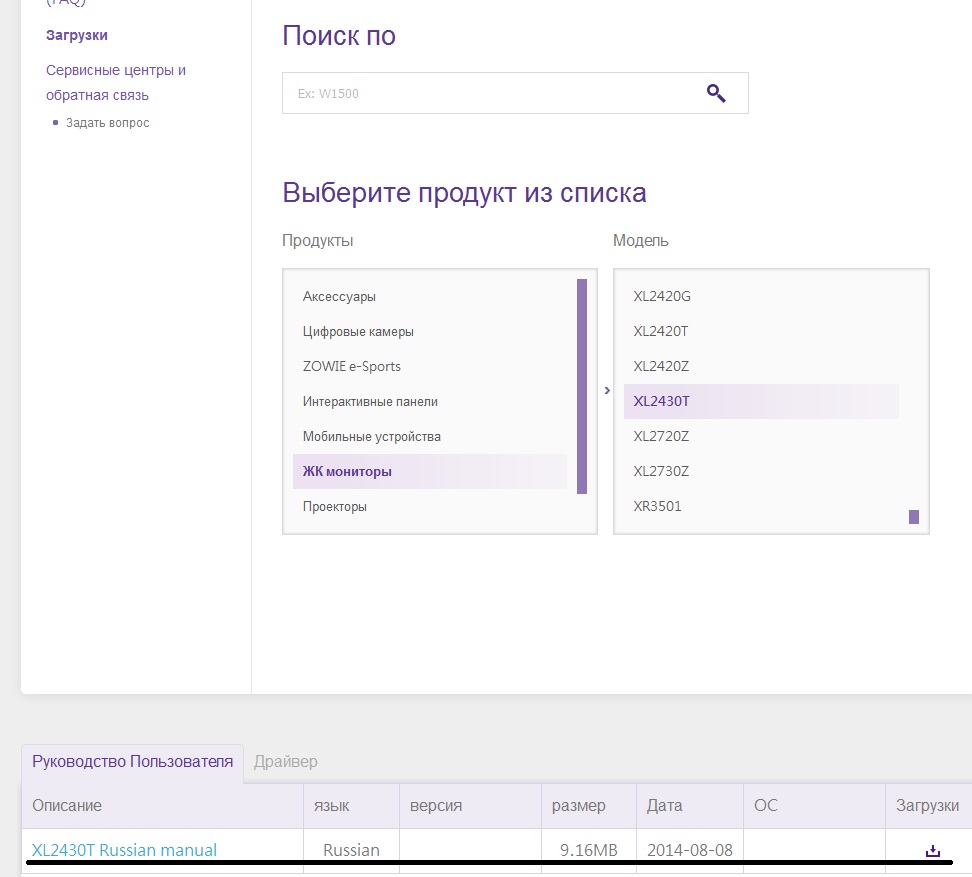Focus the product search field
This screenshot has width=972, height=877.
(515, 93)
